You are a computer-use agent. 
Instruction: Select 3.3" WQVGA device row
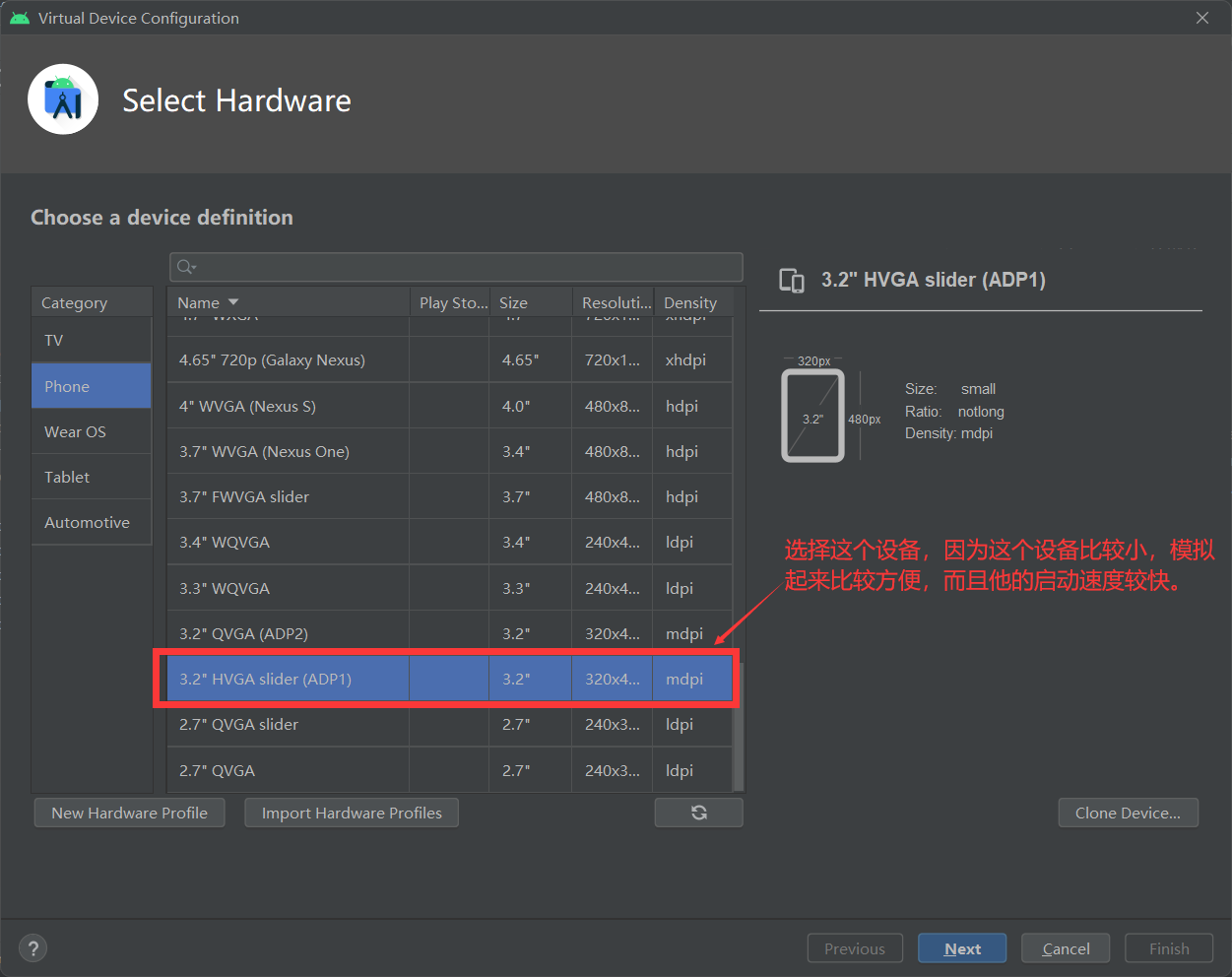click(450, 588)
